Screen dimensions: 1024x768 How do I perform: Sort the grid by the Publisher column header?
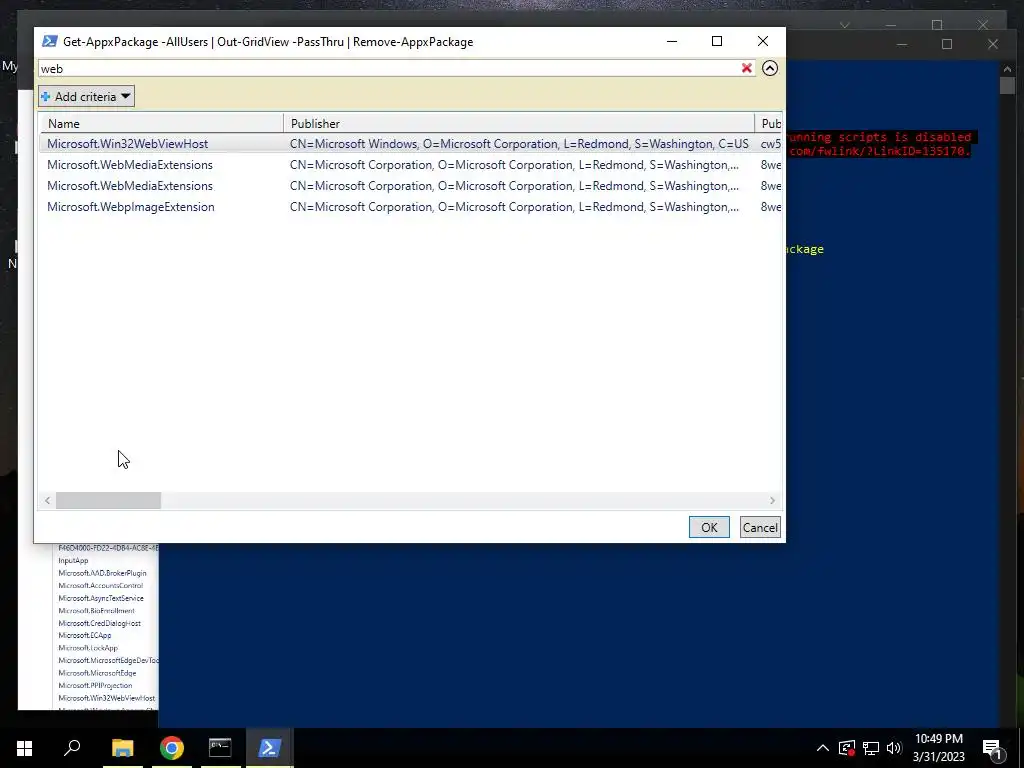tap(519, 123)
